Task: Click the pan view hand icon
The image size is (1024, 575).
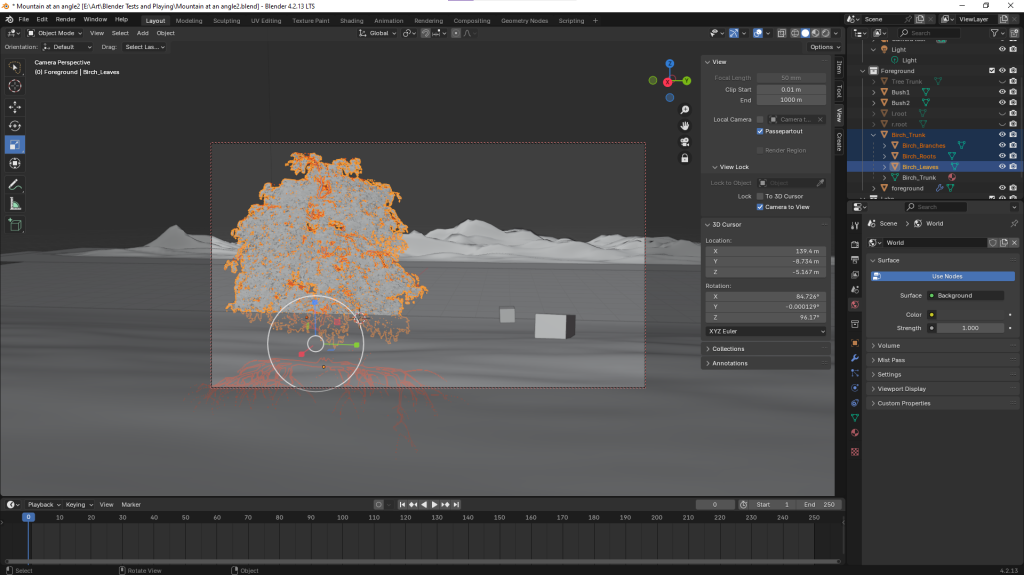Action: point(684,125)
